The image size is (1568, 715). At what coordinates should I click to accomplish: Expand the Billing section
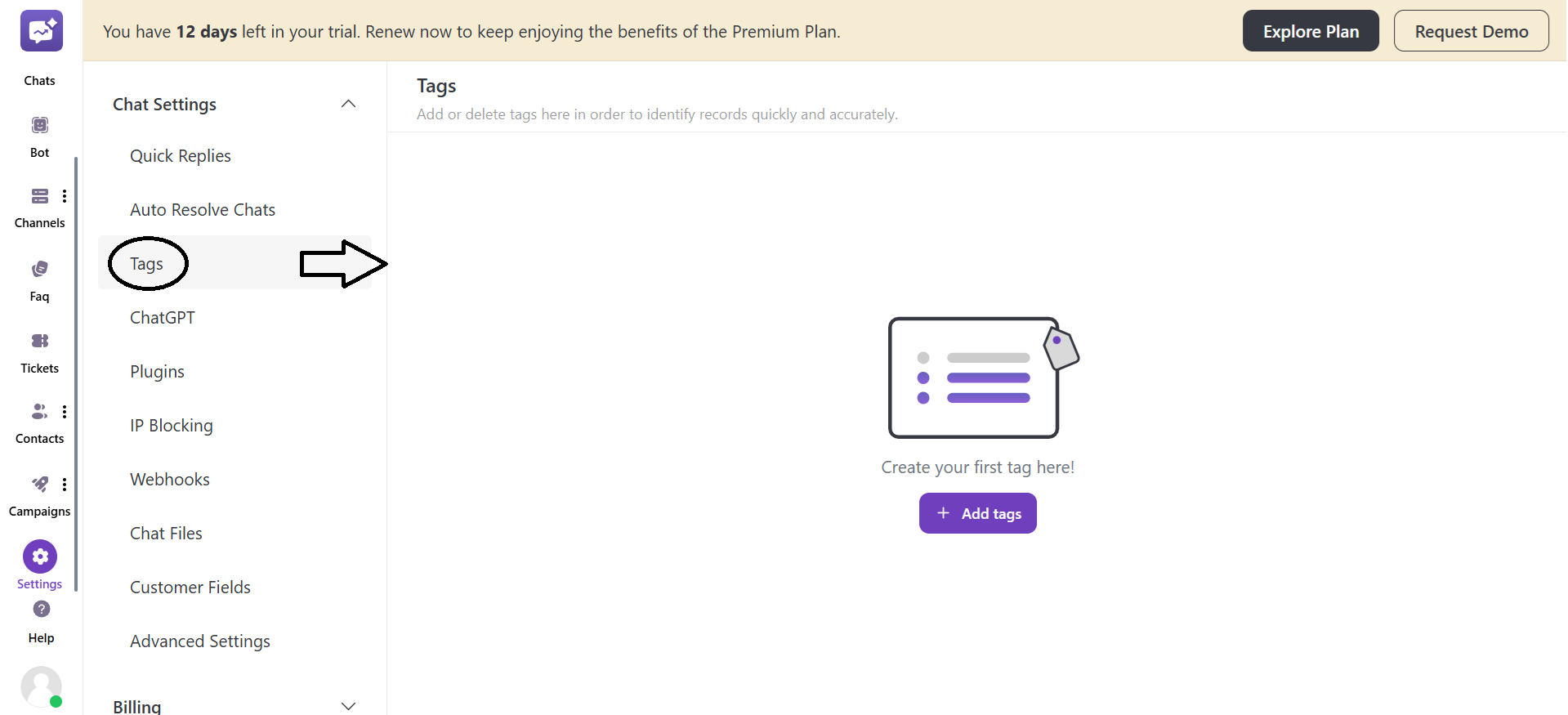pyautogui.click(x=348, y=706)
